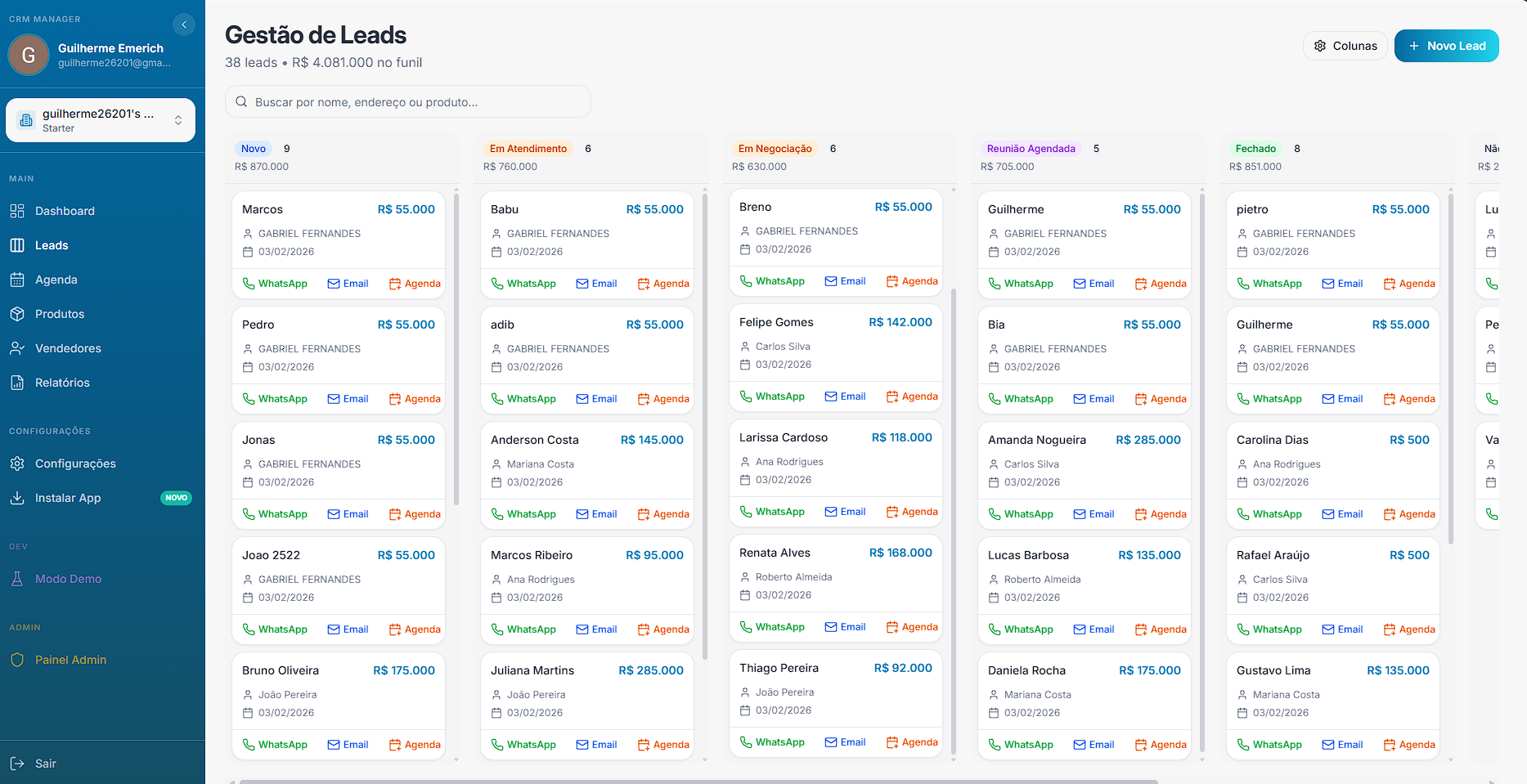The width and height of the screenshot is (1527, 784).
Task: Click the Novo column vertical scrollbar
Action: (x=456, y=350)
